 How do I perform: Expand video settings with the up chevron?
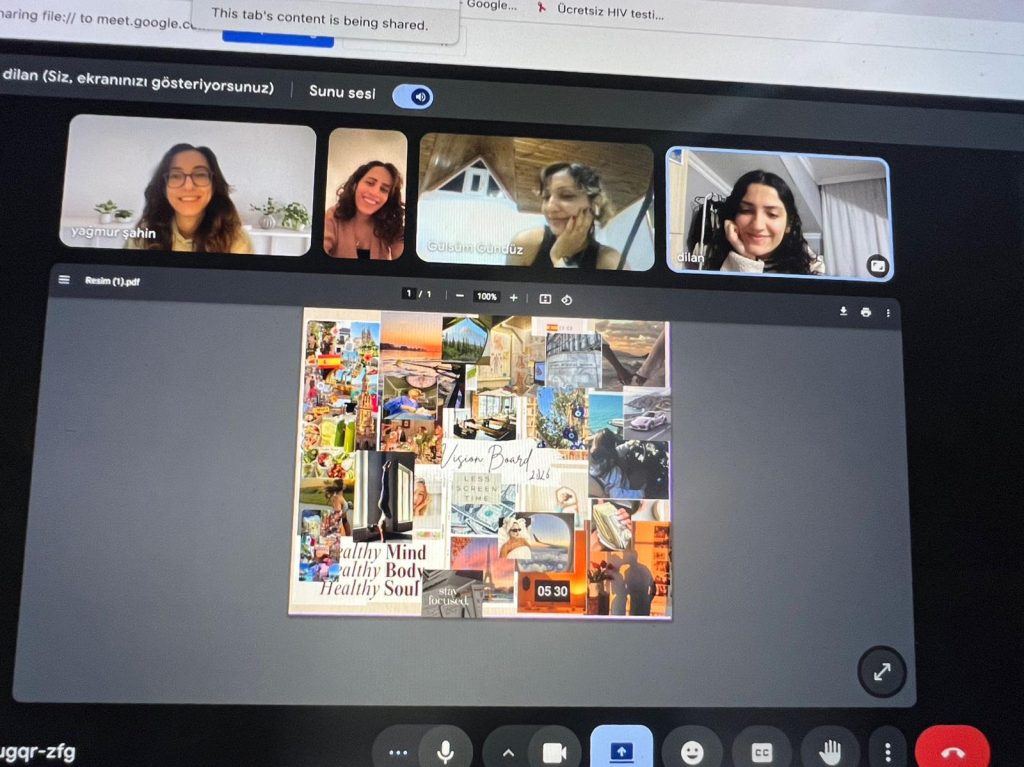pyautogui.click(x=508, y=753)
